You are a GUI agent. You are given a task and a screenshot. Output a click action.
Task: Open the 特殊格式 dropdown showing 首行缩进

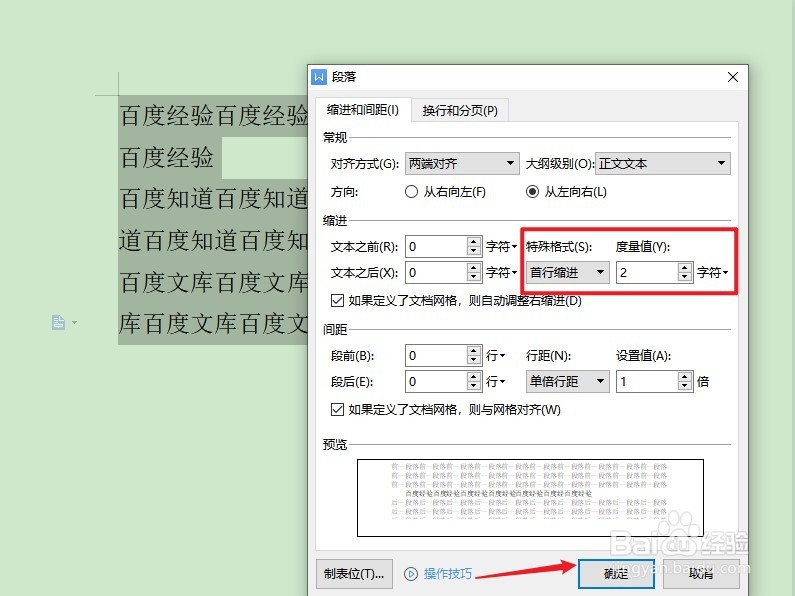click(567, 273)
